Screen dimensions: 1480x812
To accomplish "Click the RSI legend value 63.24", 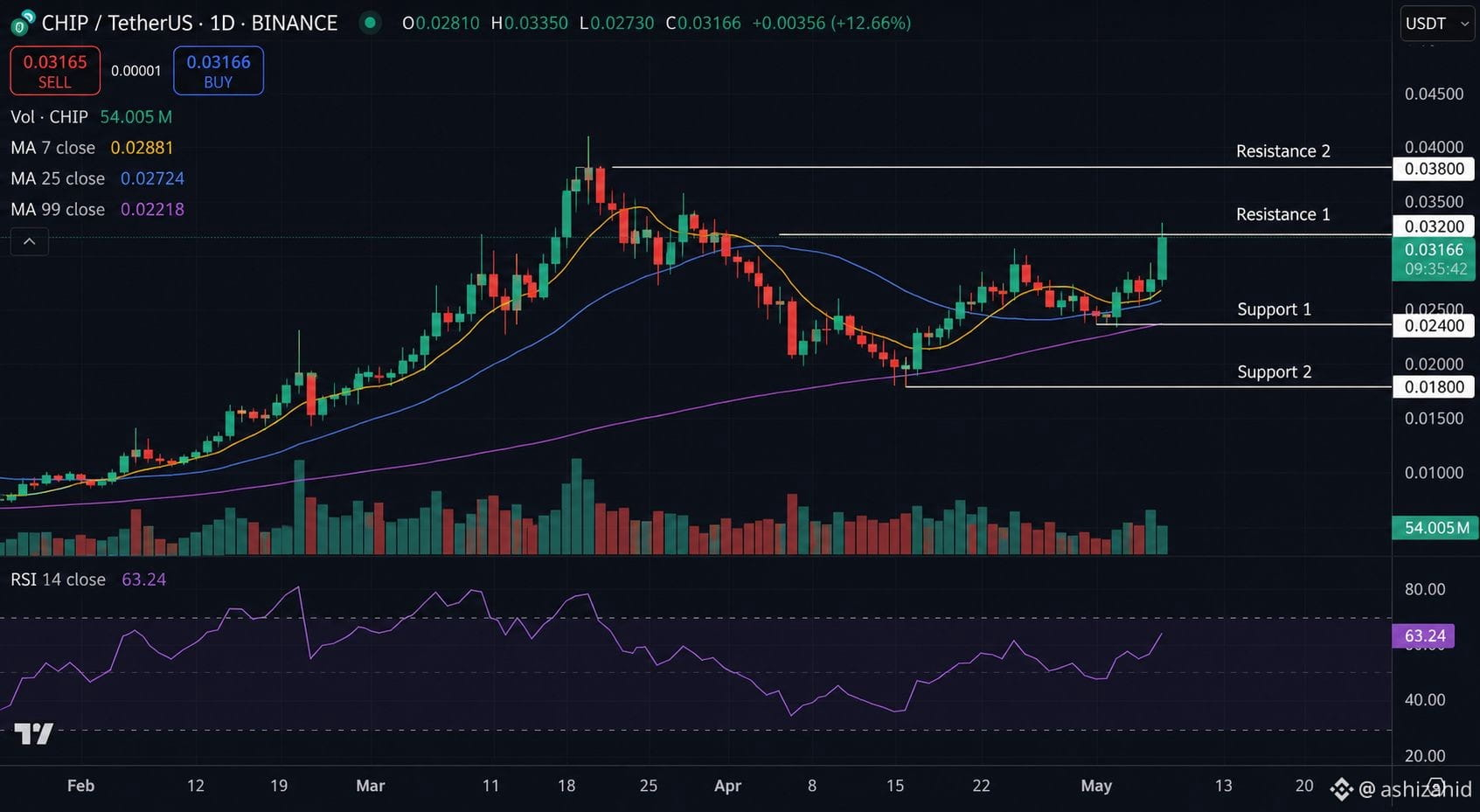I will click(x=143, y=580).
